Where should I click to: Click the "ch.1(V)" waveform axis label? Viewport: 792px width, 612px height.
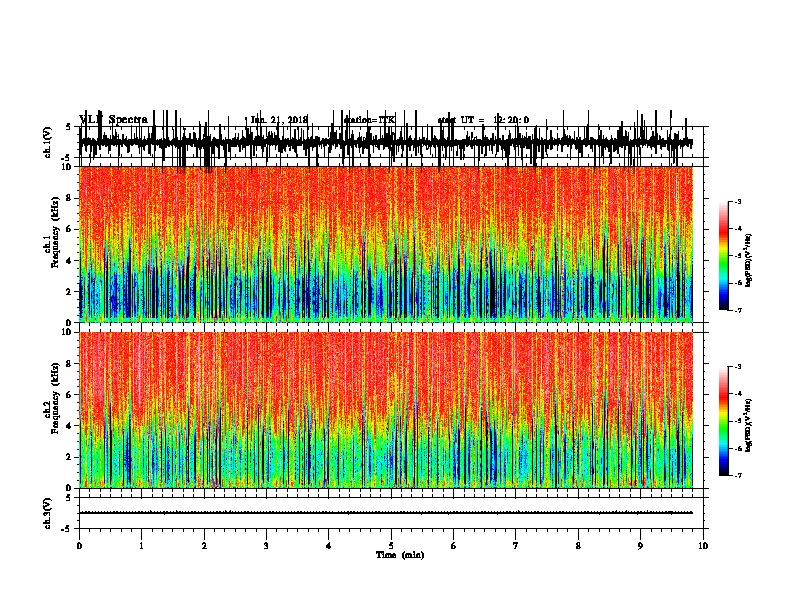47,142
